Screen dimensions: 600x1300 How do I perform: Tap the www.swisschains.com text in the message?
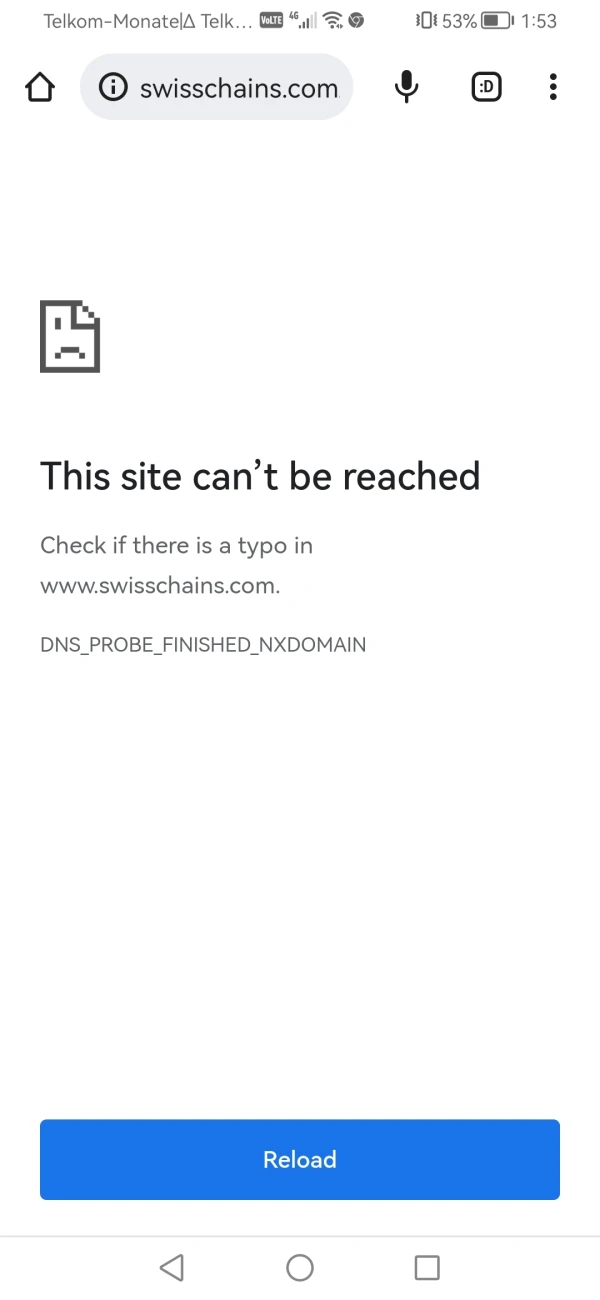[x=160, y=586]
